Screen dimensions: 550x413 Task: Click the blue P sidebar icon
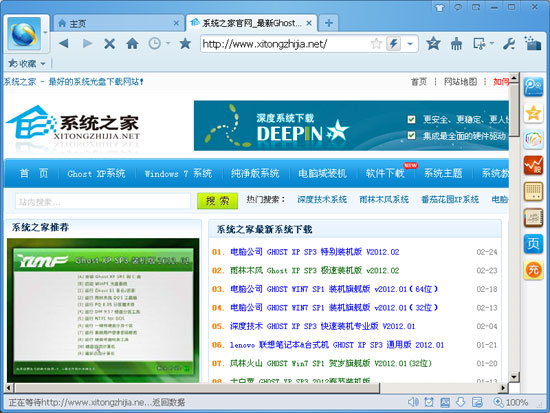pos(533,87)
